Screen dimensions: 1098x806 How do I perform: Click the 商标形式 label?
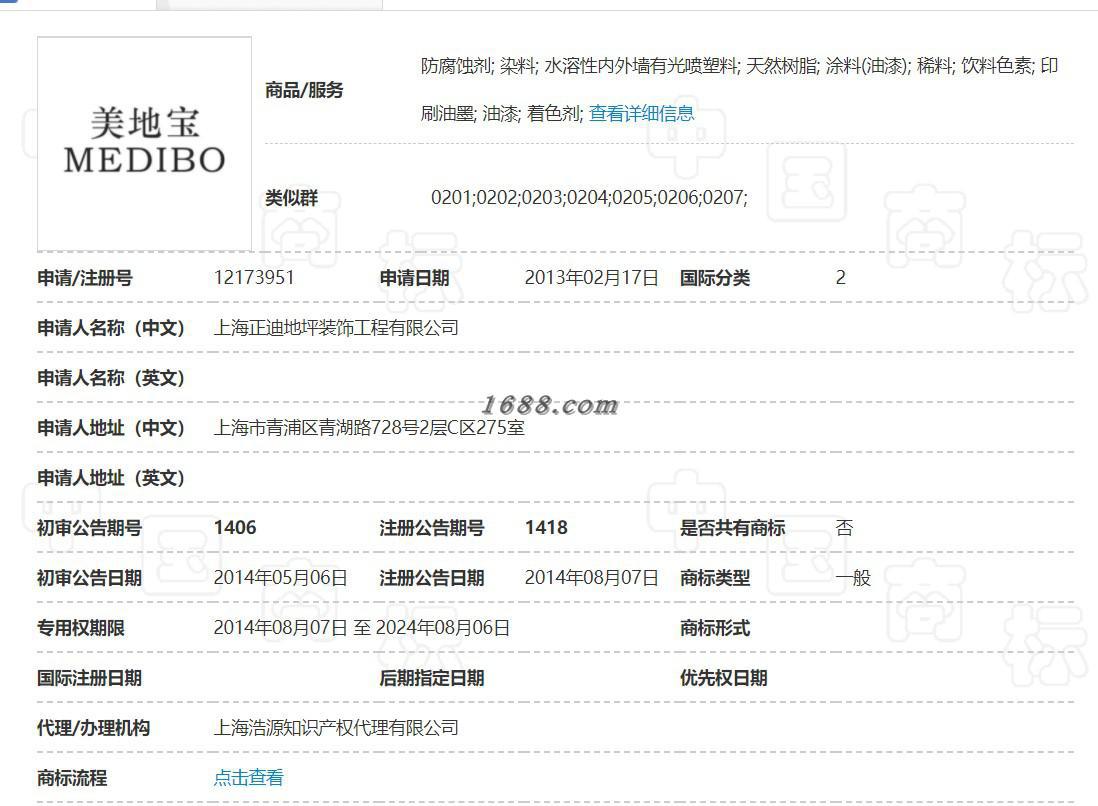click(x=715, y=627)
